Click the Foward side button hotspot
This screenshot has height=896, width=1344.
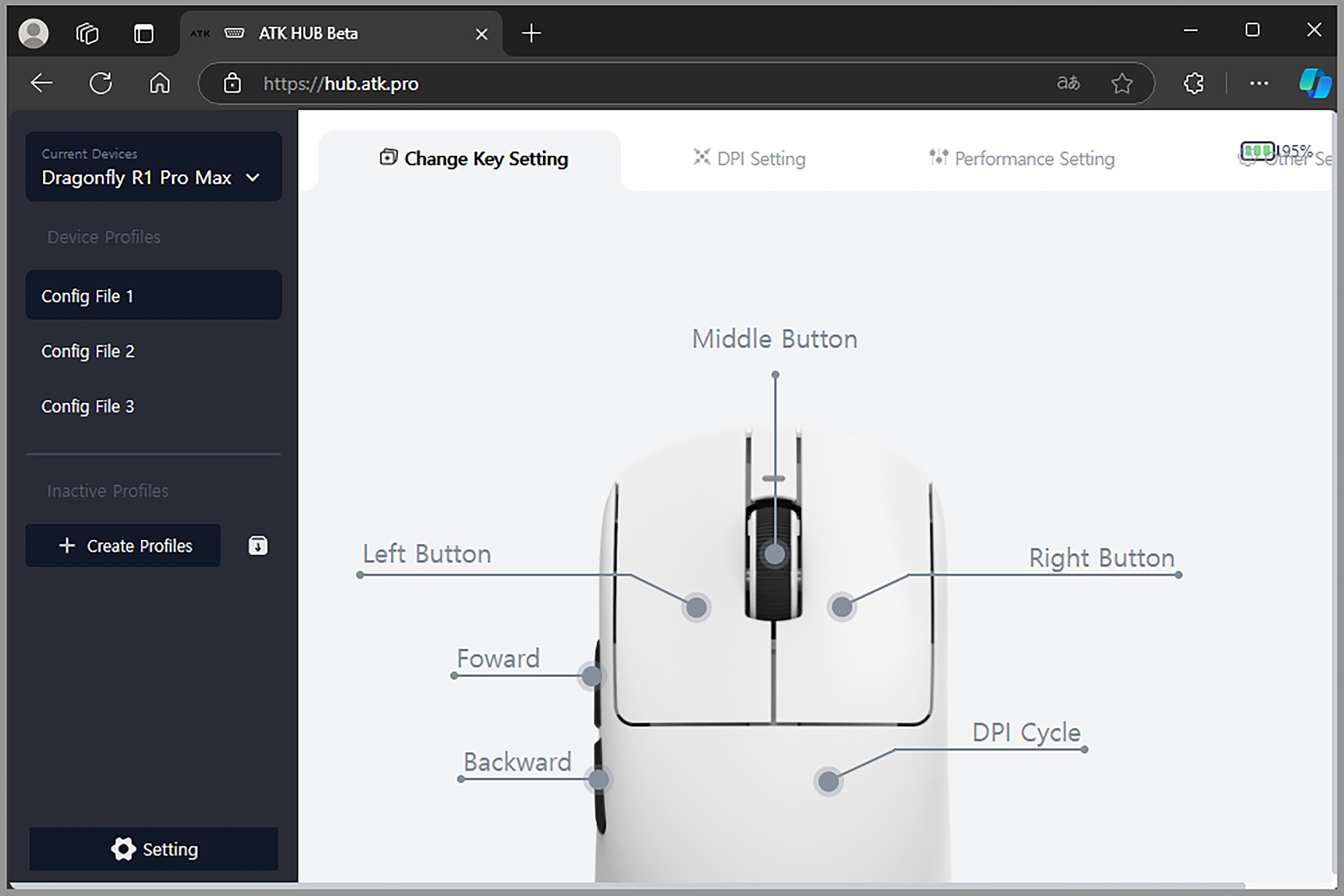(x=591, y=676)
